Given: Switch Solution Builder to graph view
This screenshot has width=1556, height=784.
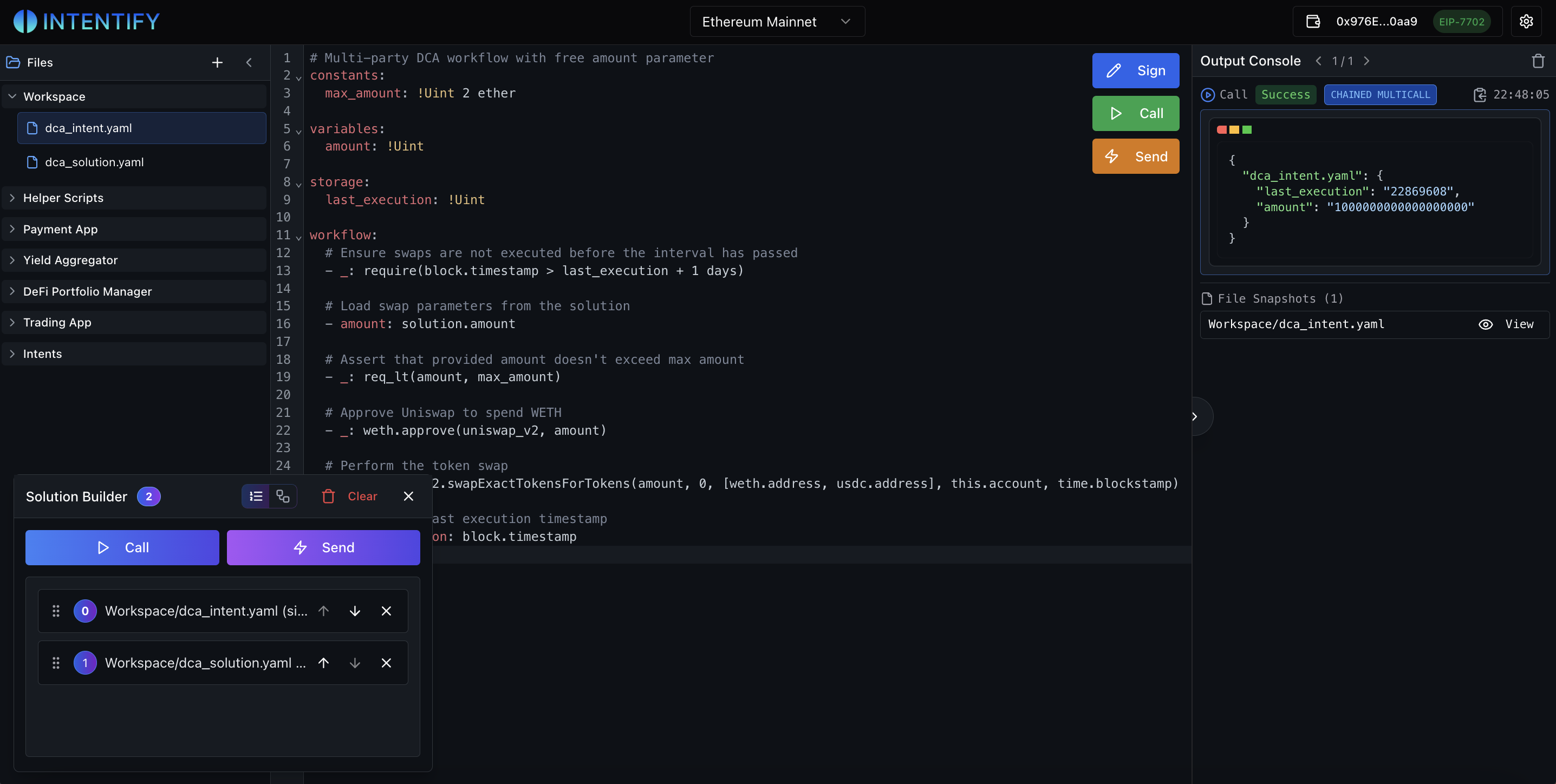Looking at the screenshot, I should coord(283,496).
